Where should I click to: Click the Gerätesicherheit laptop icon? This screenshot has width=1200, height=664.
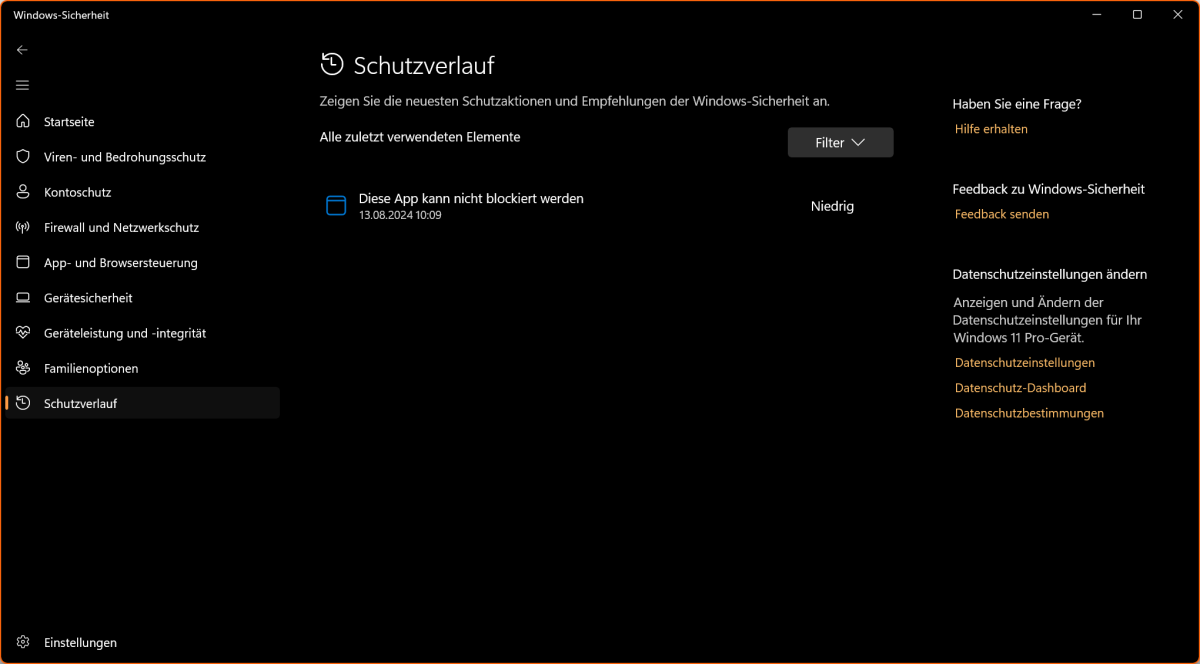click(23, 298)
